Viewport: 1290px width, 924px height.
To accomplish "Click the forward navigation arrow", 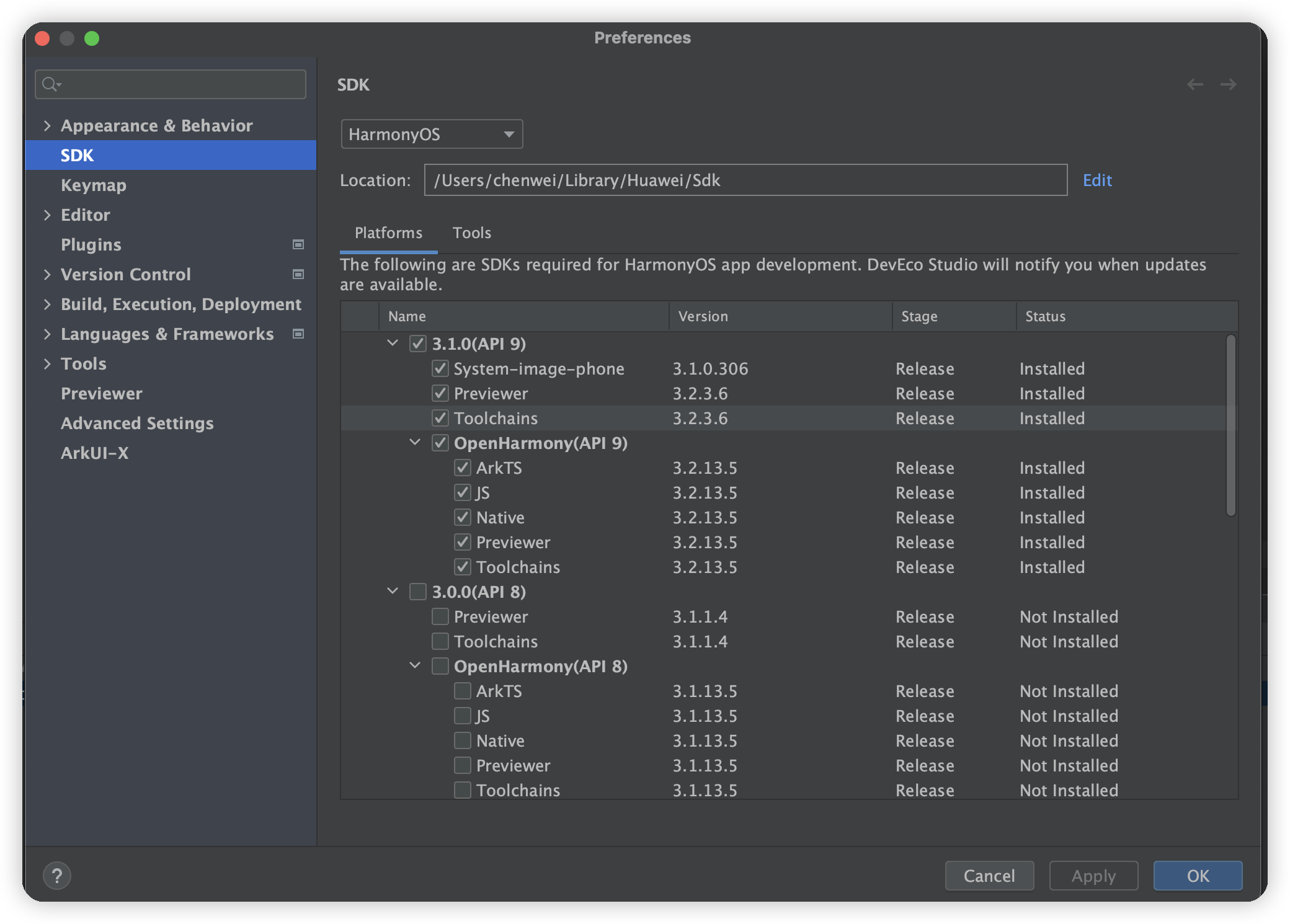I will pyautogui.click(x=1228, y=84).
